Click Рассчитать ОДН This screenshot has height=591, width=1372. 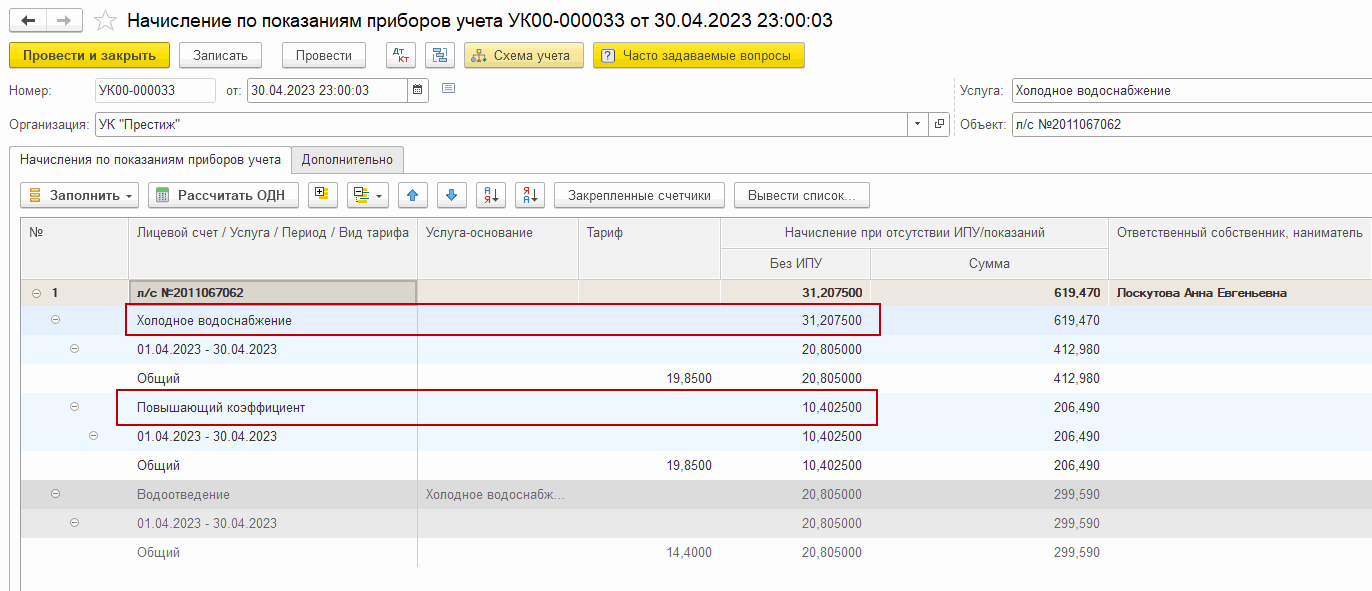tap(223, 195)
